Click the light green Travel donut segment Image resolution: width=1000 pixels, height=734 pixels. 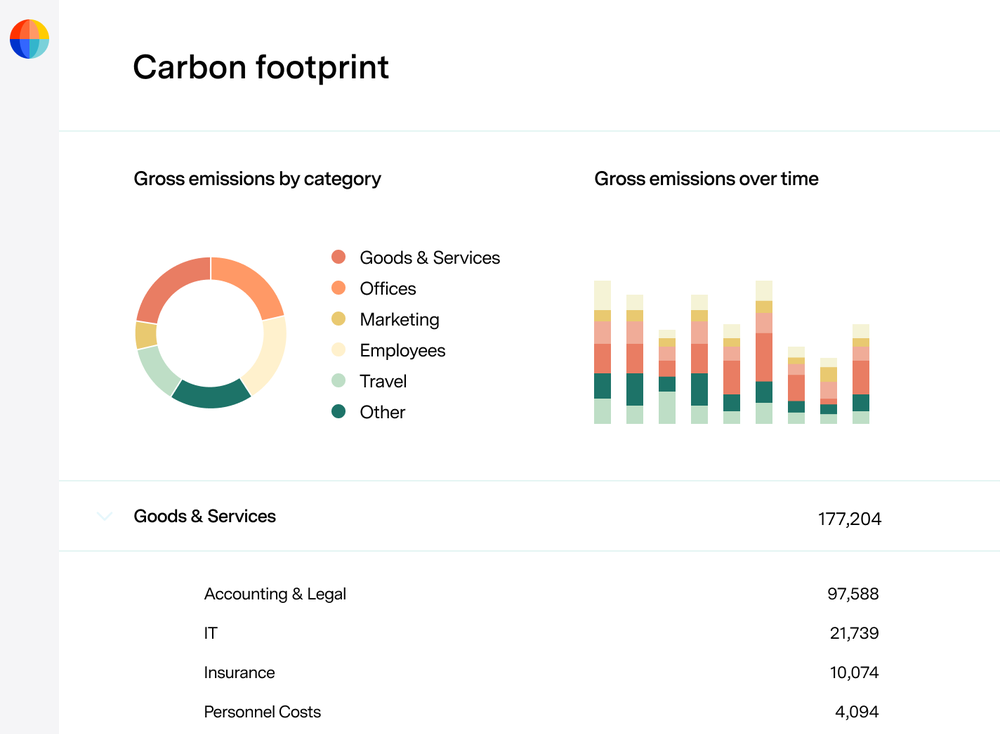click(156, 371)
